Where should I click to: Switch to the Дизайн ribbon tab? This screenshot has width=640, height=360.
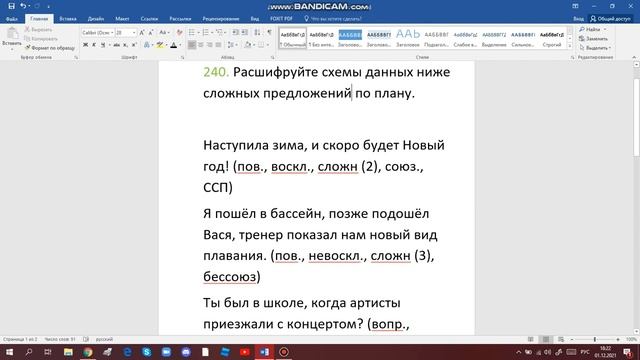(x=96, y=19)
